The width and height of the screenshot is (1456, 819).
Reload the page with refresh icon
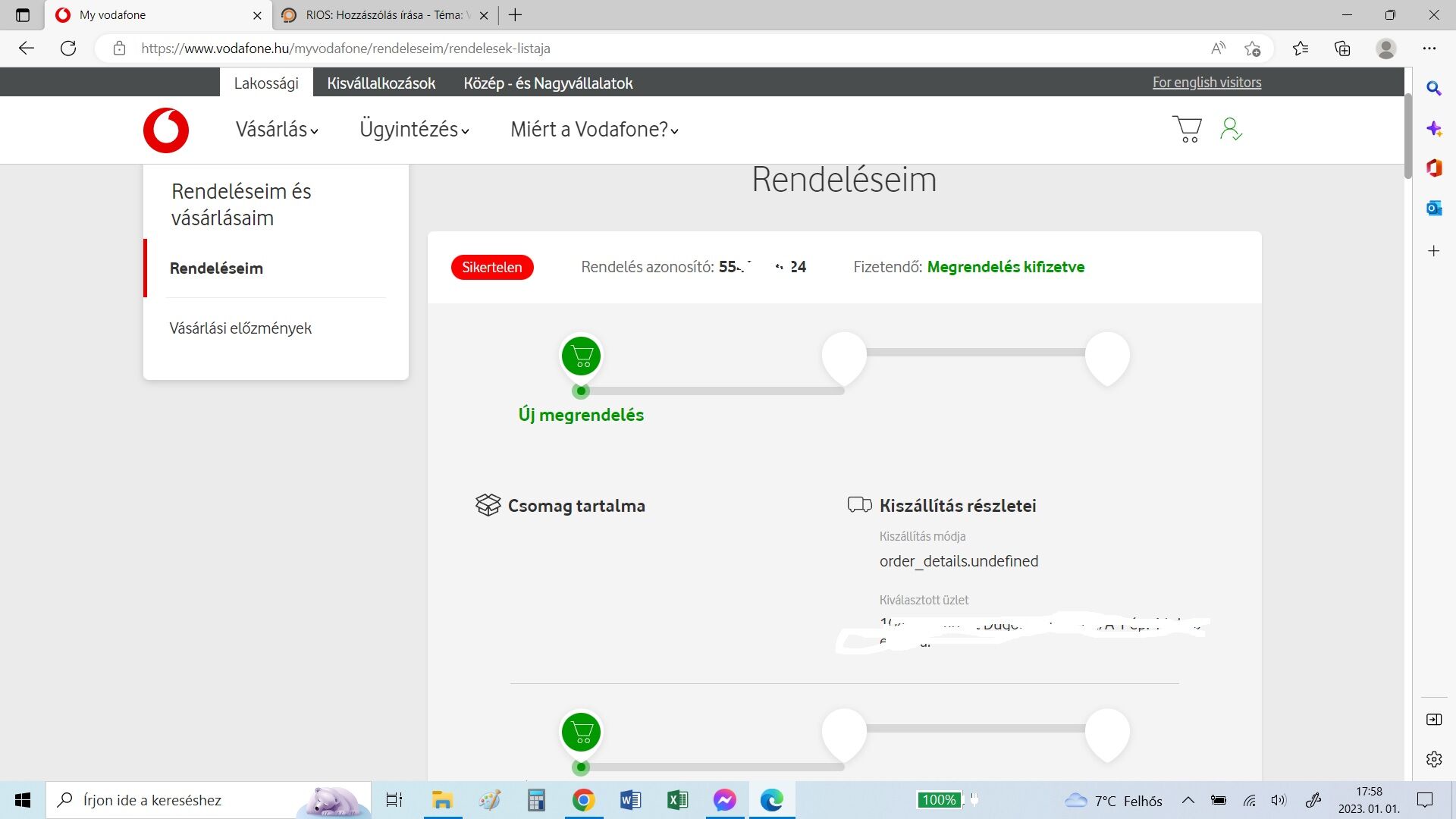pos(68,49)
